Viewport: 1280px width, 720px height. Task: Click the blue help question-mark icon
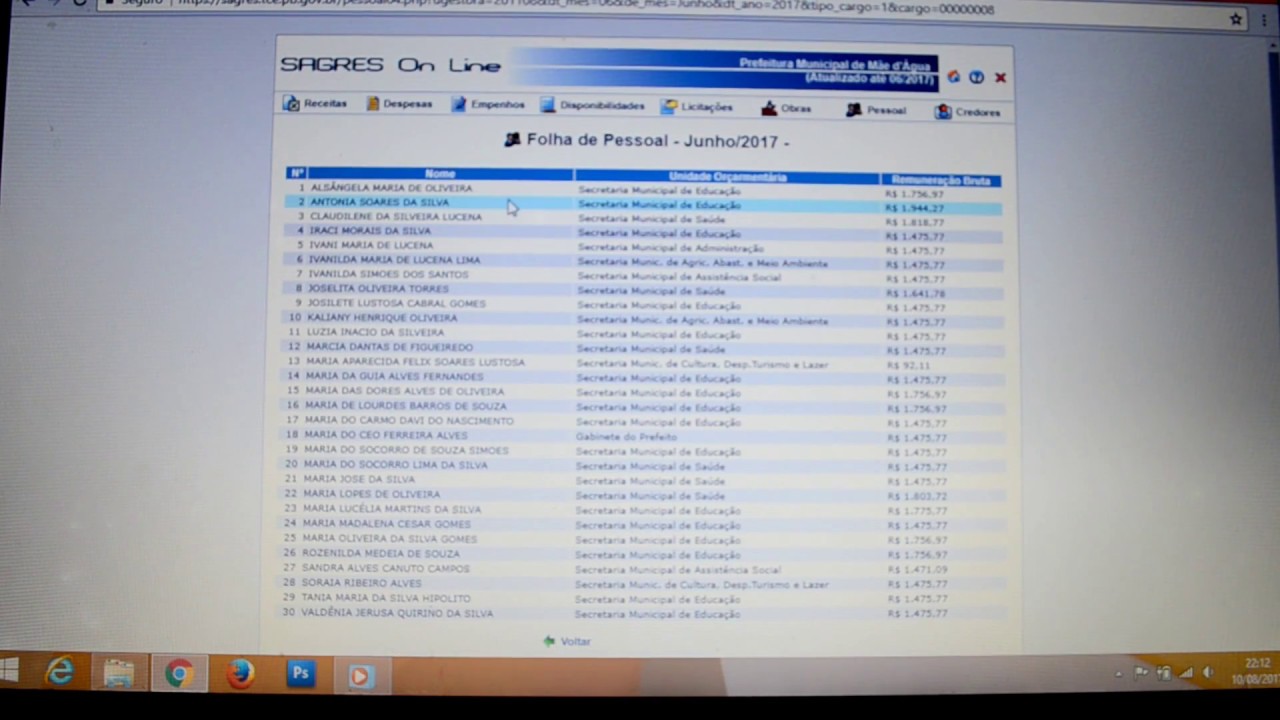(x=977, y=77)
